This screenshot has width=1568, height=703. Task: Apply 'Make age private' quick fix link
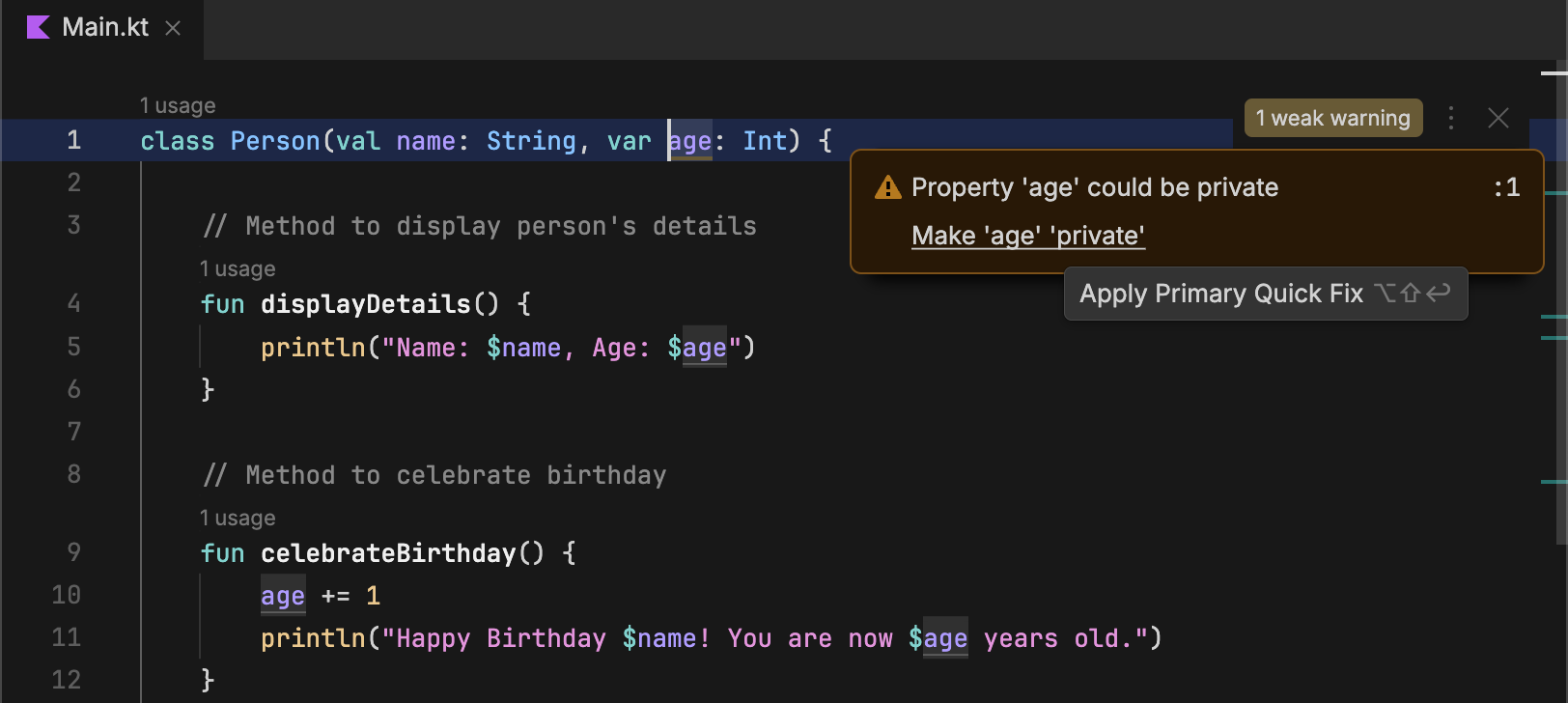pos(1027,236)
